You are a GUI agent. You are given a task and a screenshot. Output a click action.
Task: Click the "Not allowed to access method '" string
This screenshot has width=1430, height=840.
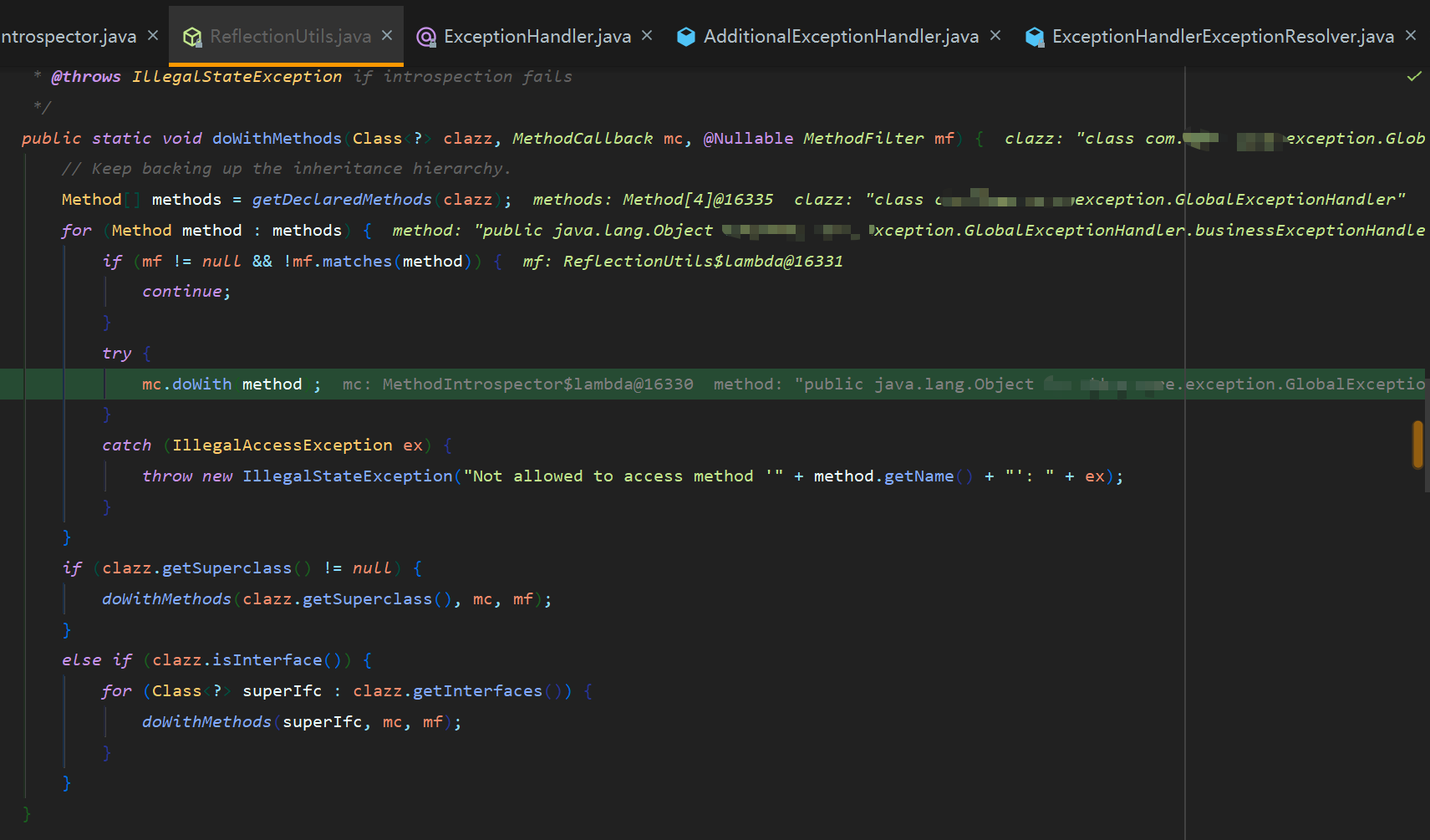(x=623, y=476)
